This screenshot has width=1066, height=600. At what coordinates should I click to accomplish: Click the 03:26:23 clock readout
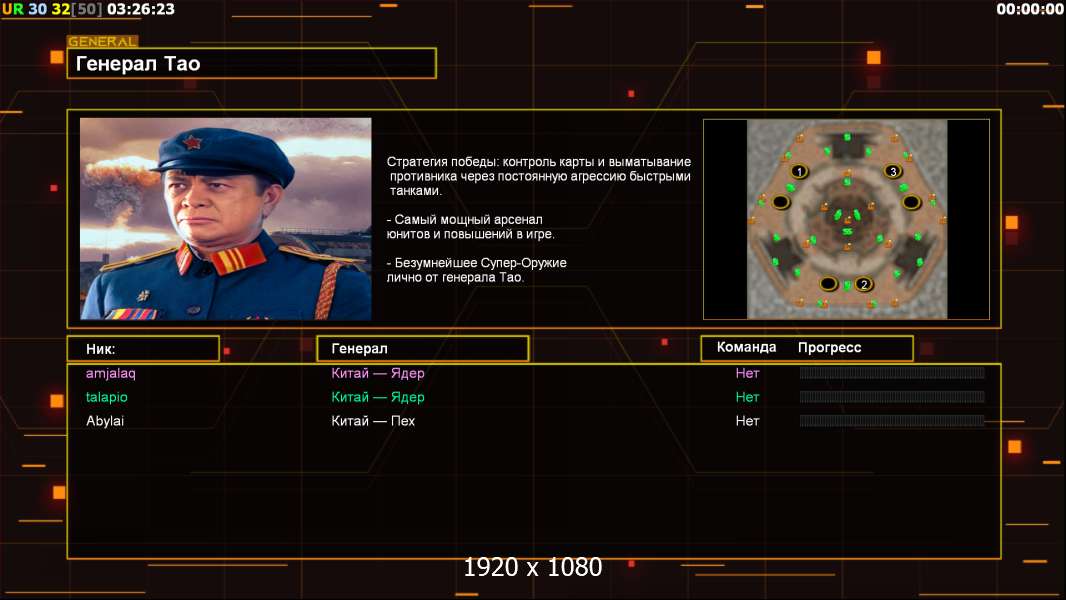click(141, 9)
